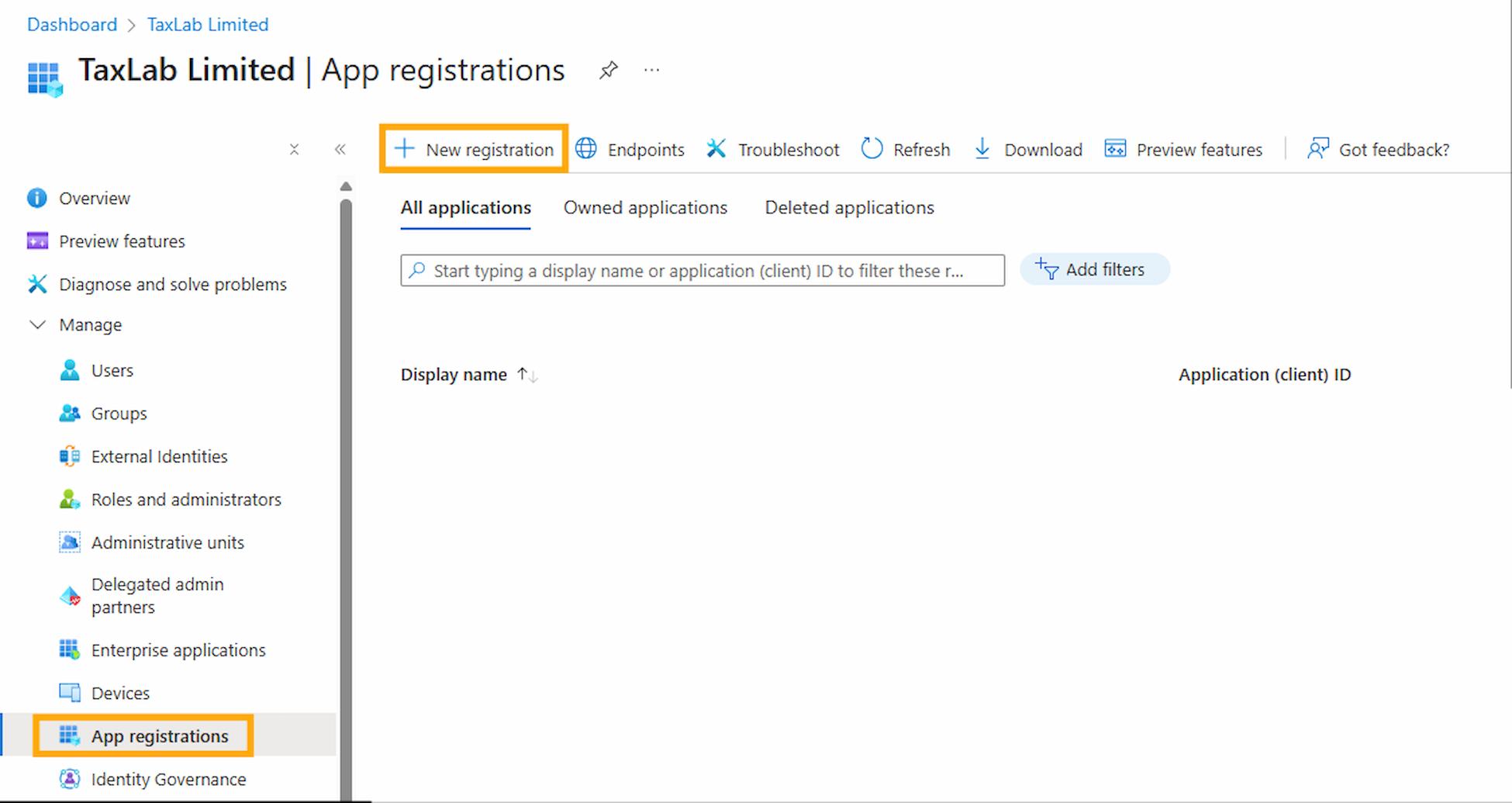Click the Got feedback person icon

[1318, 148]
